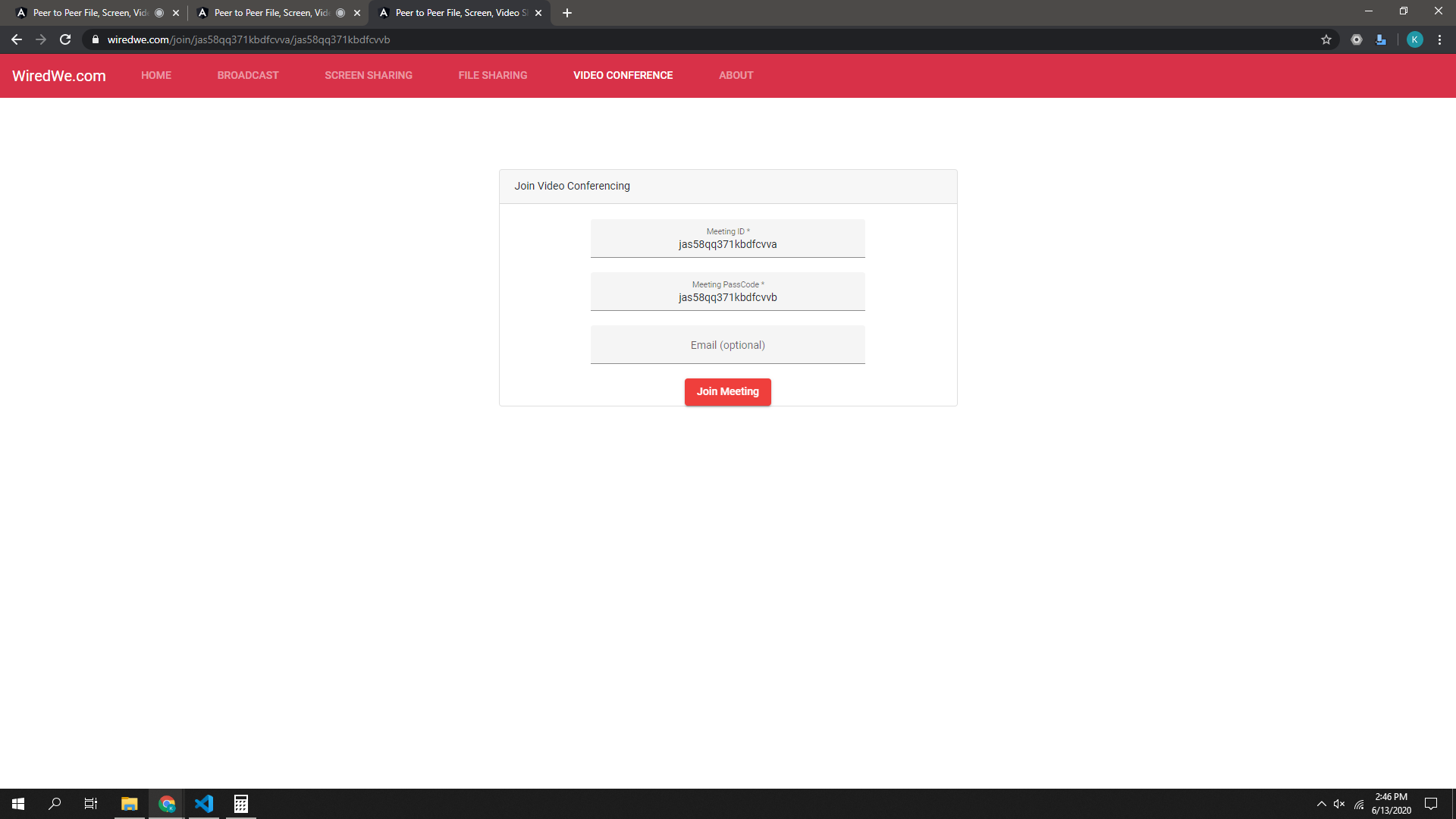The image size is (1456, 819).
Task: Switch to the first browser tab
Action: click(x=89, y=13)
